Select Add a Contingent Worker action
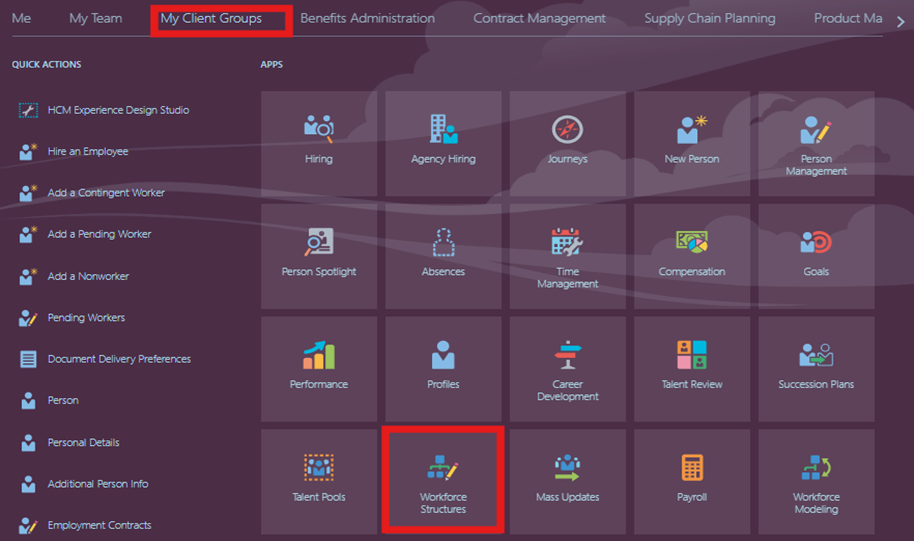914x541 pixels. coord(106,193)
